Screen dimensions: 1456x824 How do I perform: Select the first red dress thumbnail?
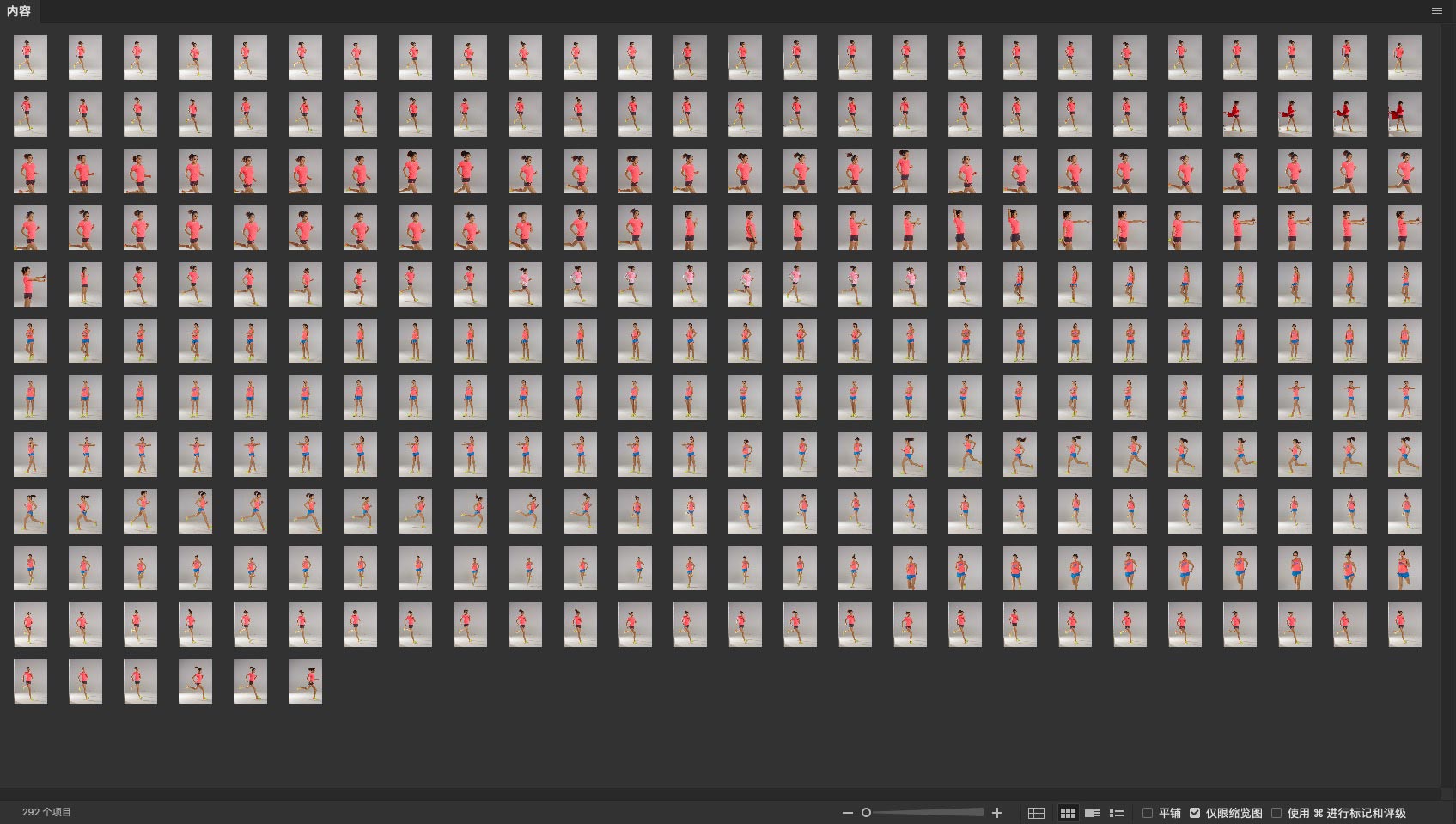pos(1240,114)
